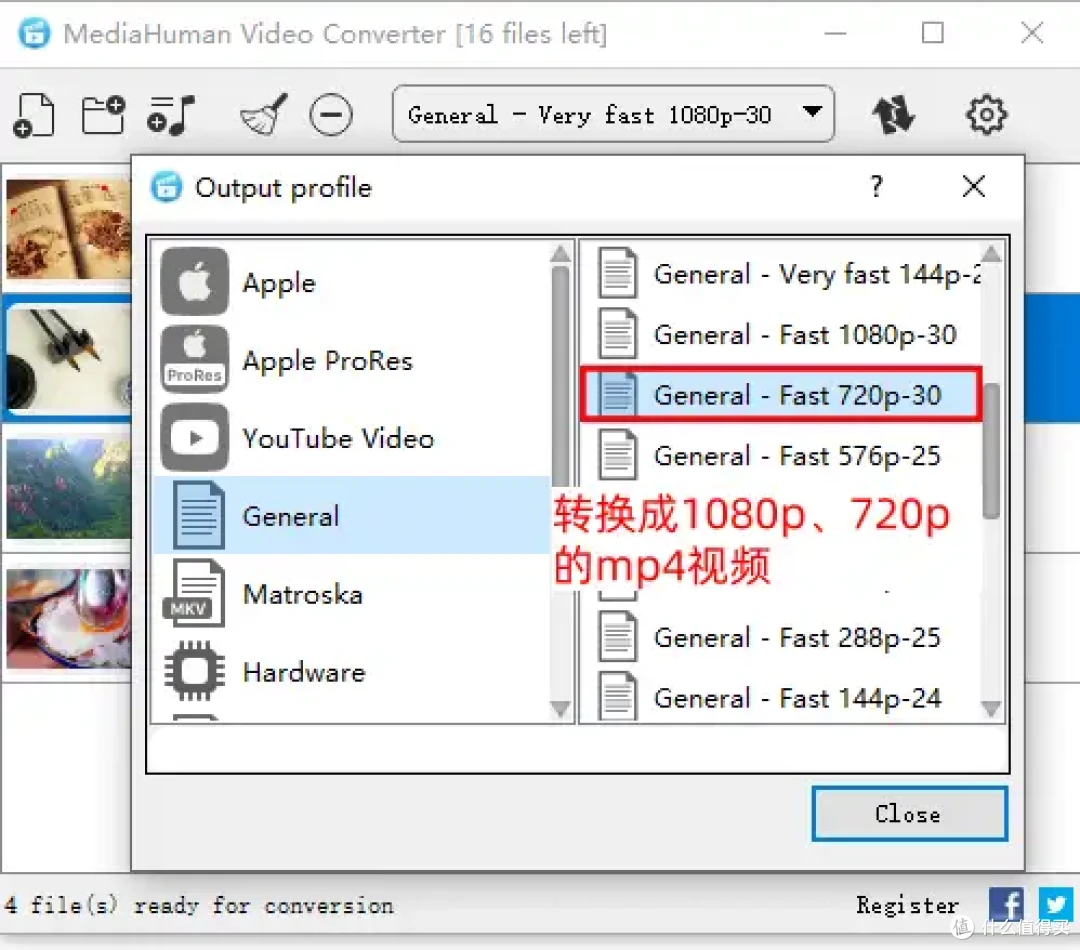
Task: Close the Output profile dialog with X
Action: pyautogui.click(x=973, y=186)
